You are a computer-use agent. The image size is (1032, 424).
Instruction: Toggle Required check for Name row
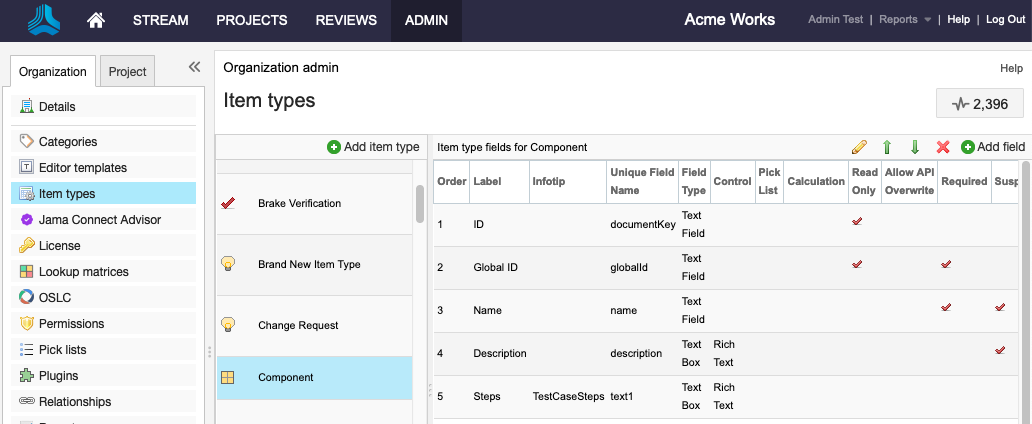946,308
